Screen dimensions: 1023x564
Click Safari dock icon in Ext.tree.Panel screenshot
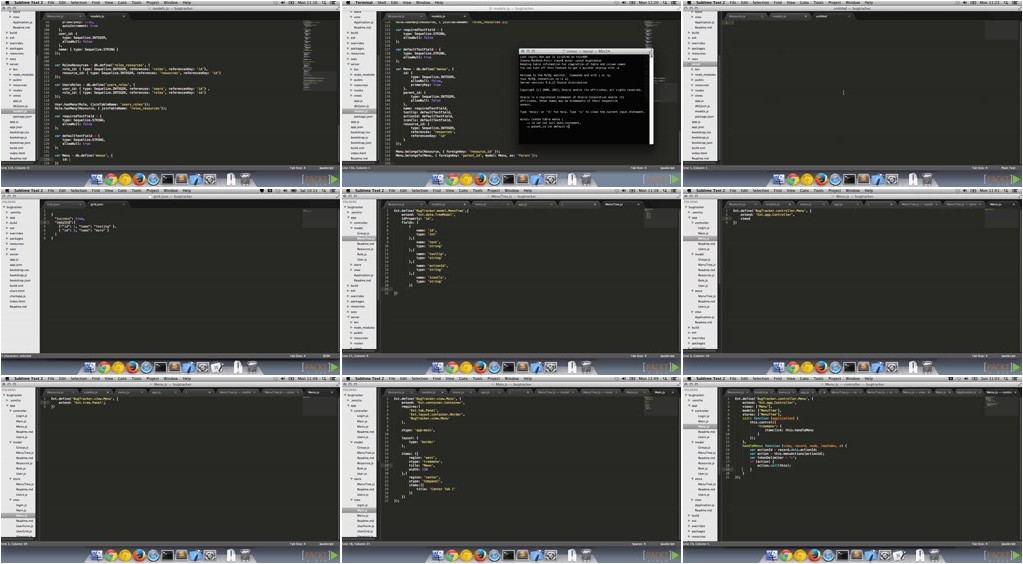153,556
